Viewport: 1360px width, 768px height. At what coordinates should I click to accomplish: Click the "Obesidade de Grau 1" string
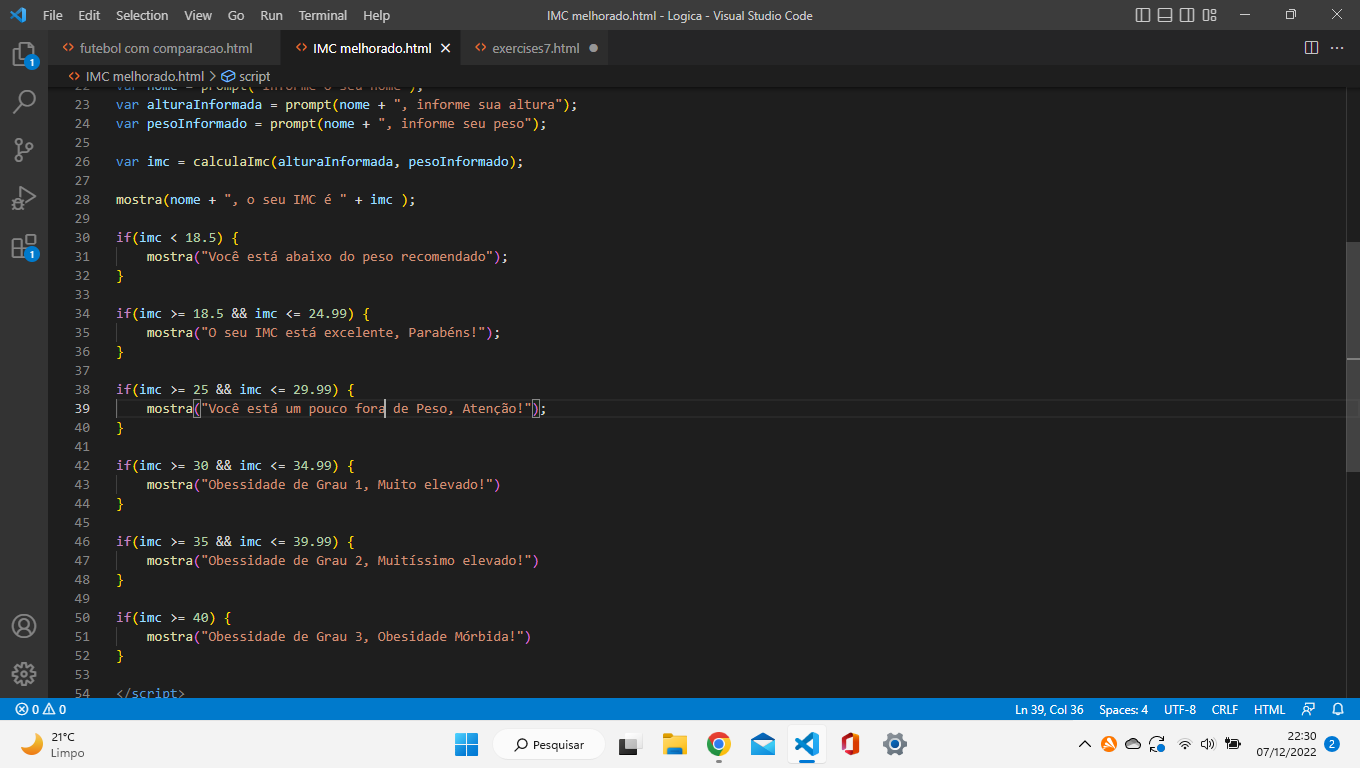(349, 484)
